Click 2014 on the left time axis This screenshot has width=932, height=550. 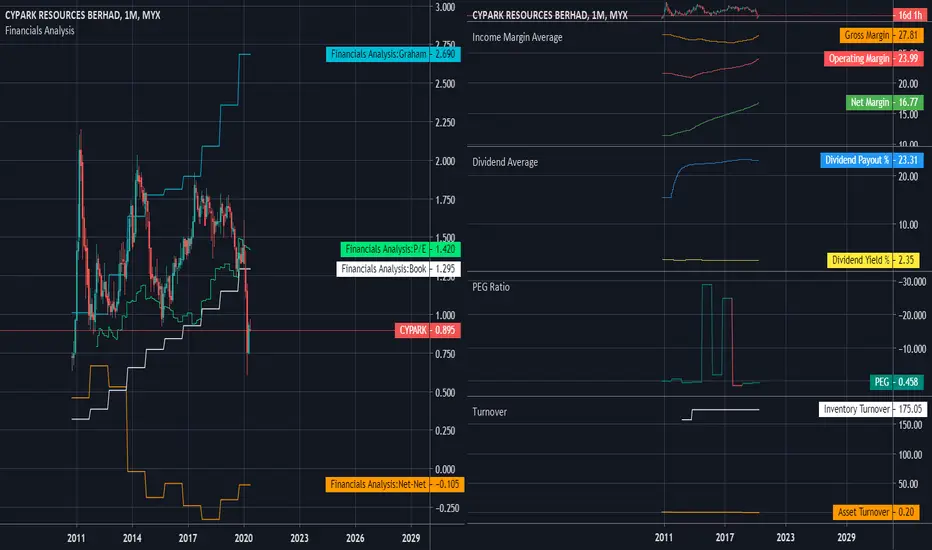coord(132,538)
